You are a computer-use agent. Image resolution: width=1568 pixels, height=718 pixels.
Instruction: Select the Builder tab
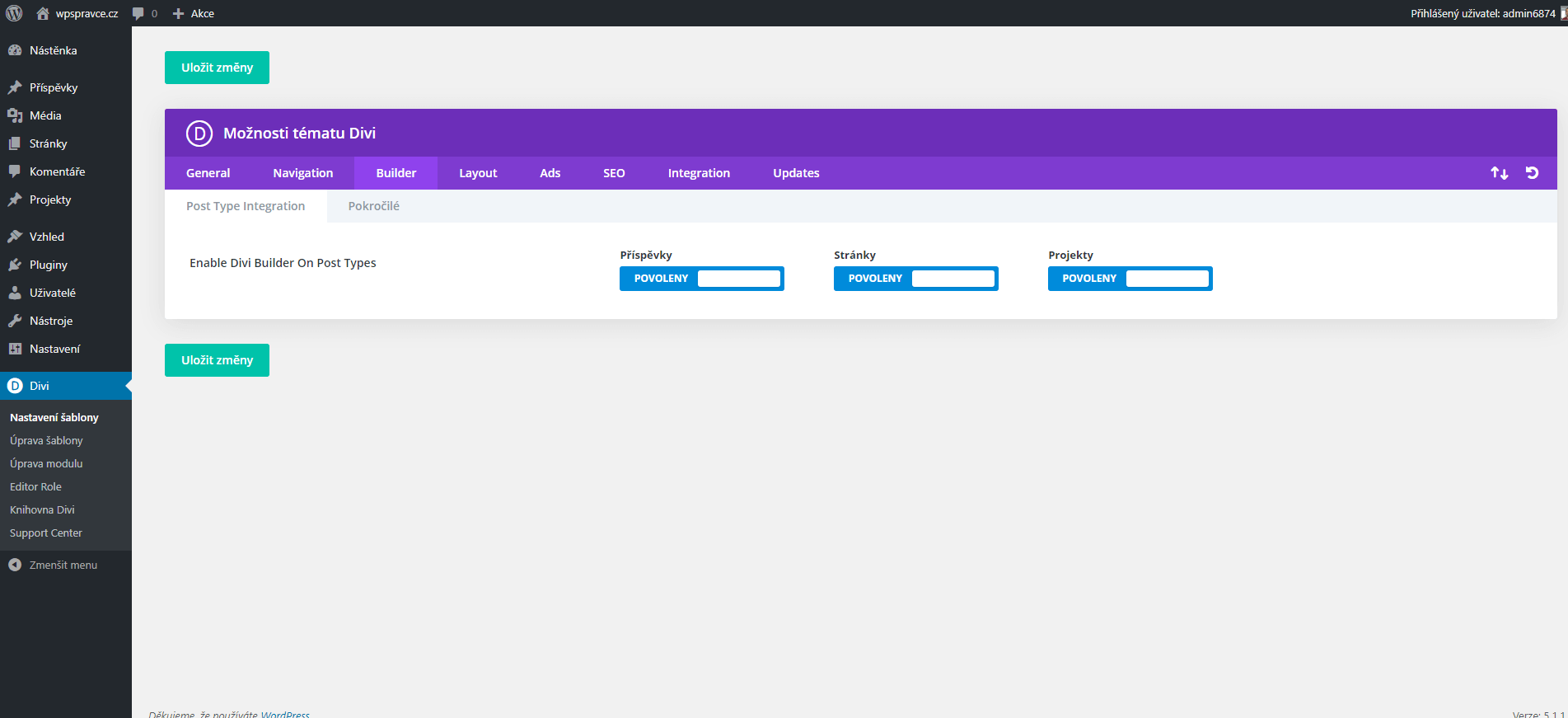[x=396, y=173]
